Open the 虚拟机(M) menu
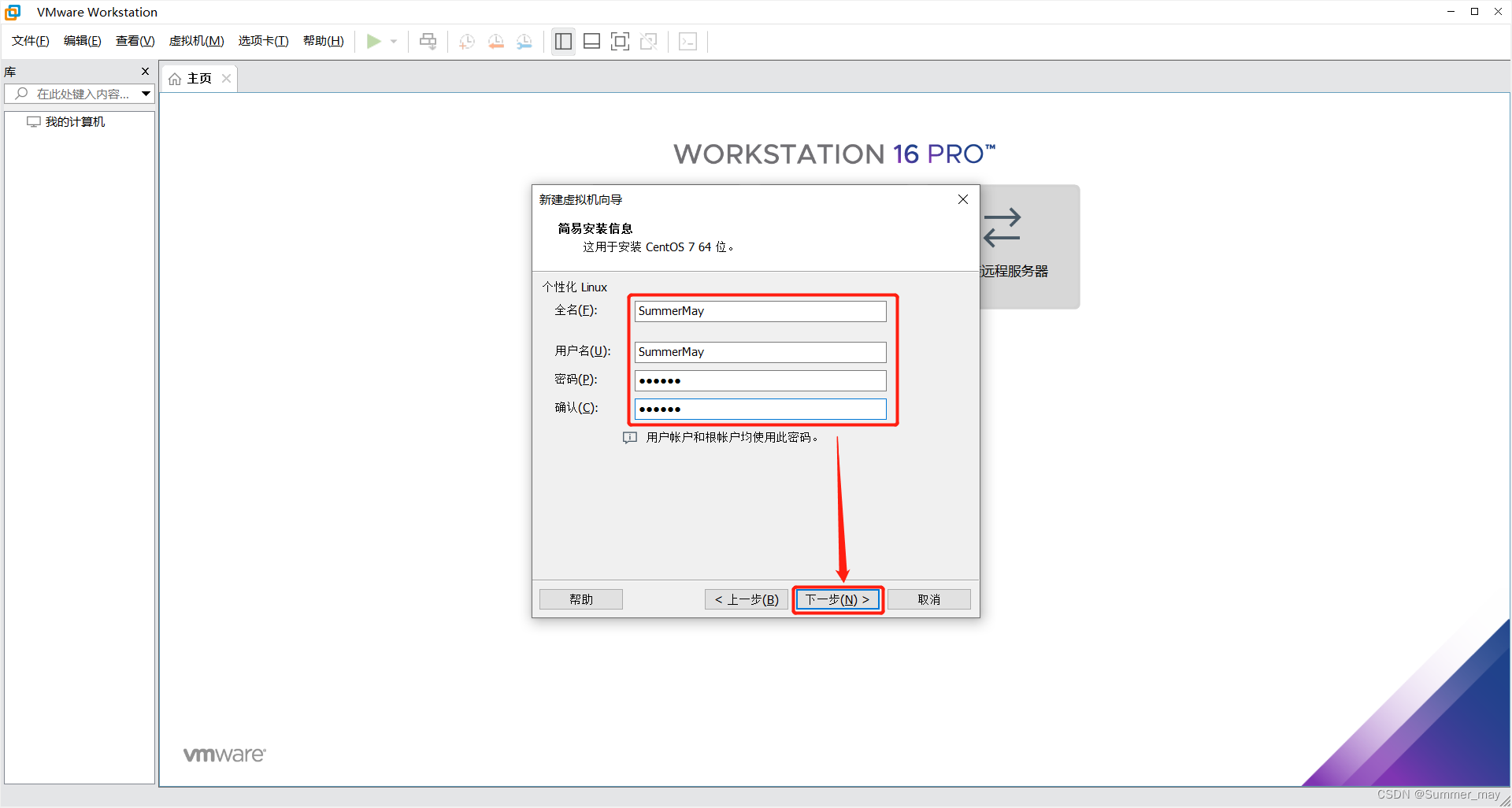Screen dimensions: 1512x808 tap(196, 41)
